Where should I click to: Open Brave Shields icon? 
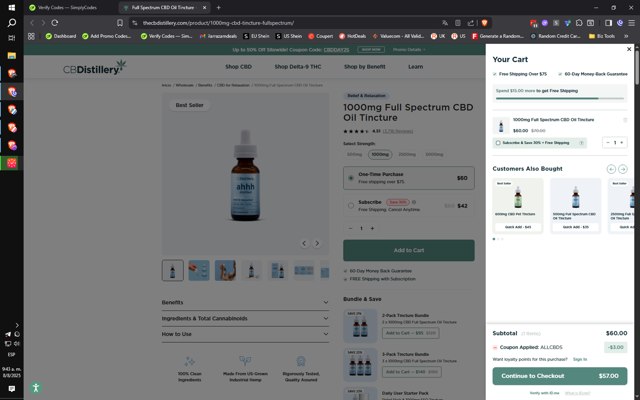coord(484,23)
